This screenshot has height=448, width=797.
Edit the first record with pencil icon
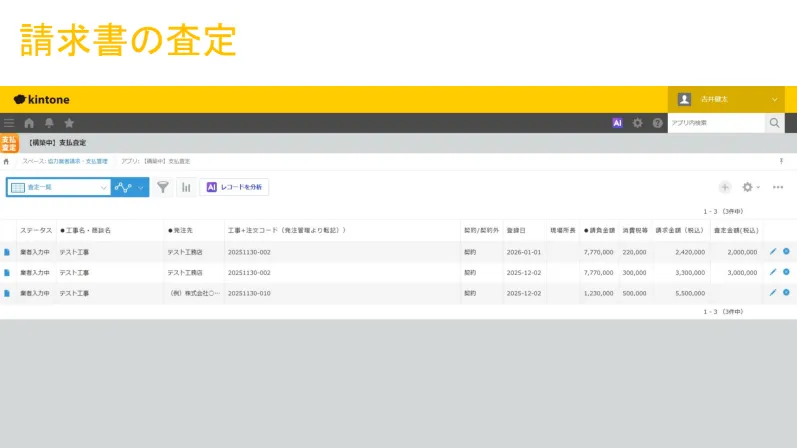(x=772, y=252)
